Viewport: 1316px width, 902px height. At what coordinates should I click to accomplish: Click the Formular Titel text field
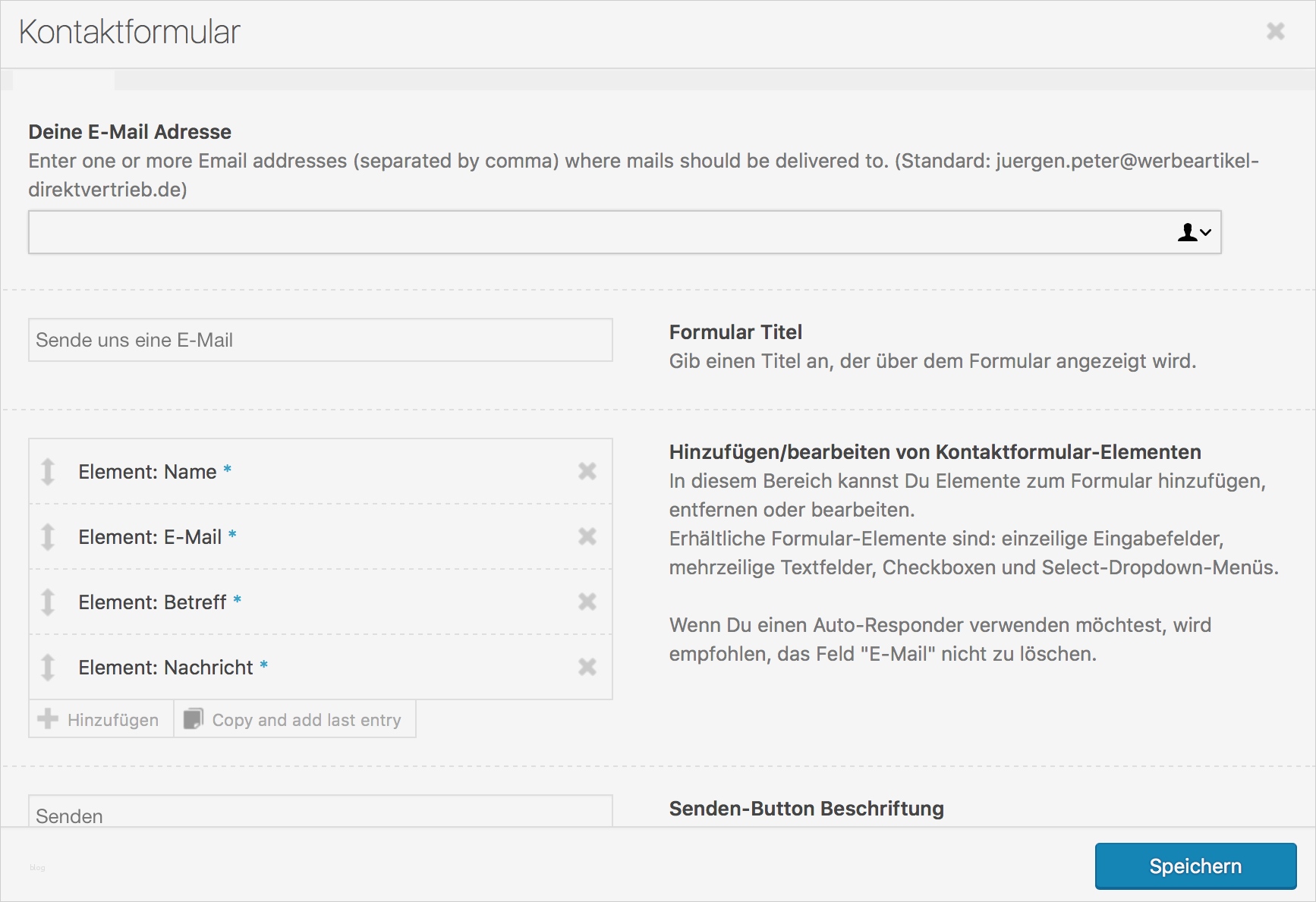coord(320,340)
